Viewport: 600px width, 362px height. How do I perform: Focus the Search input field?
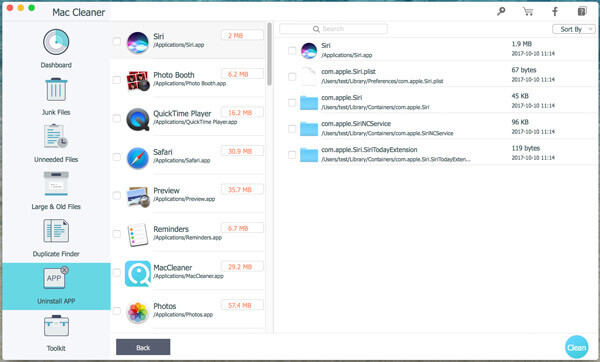(333, 29)
